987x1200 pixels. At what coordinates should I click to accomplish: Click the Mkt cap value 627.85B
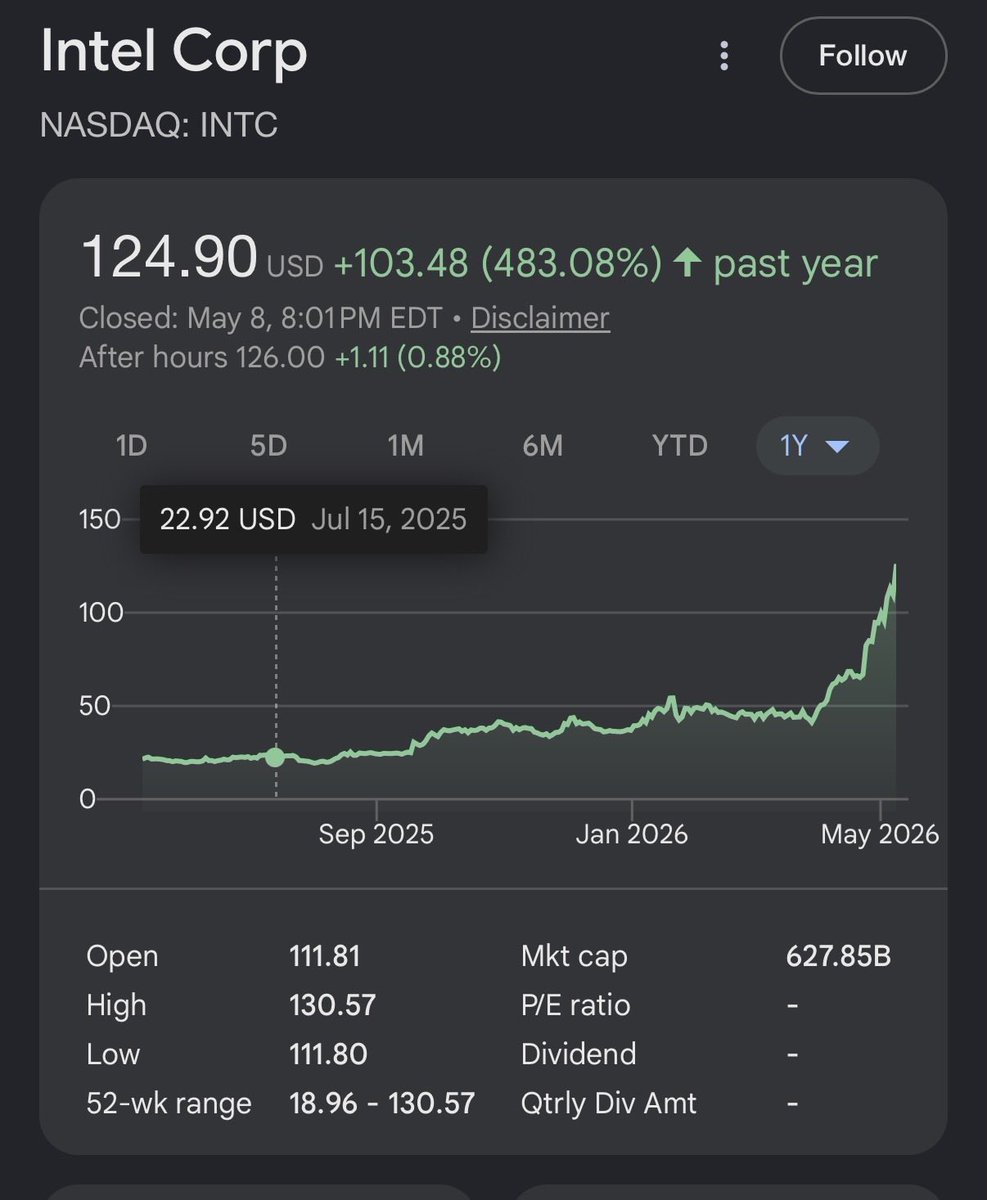(839, 956)
